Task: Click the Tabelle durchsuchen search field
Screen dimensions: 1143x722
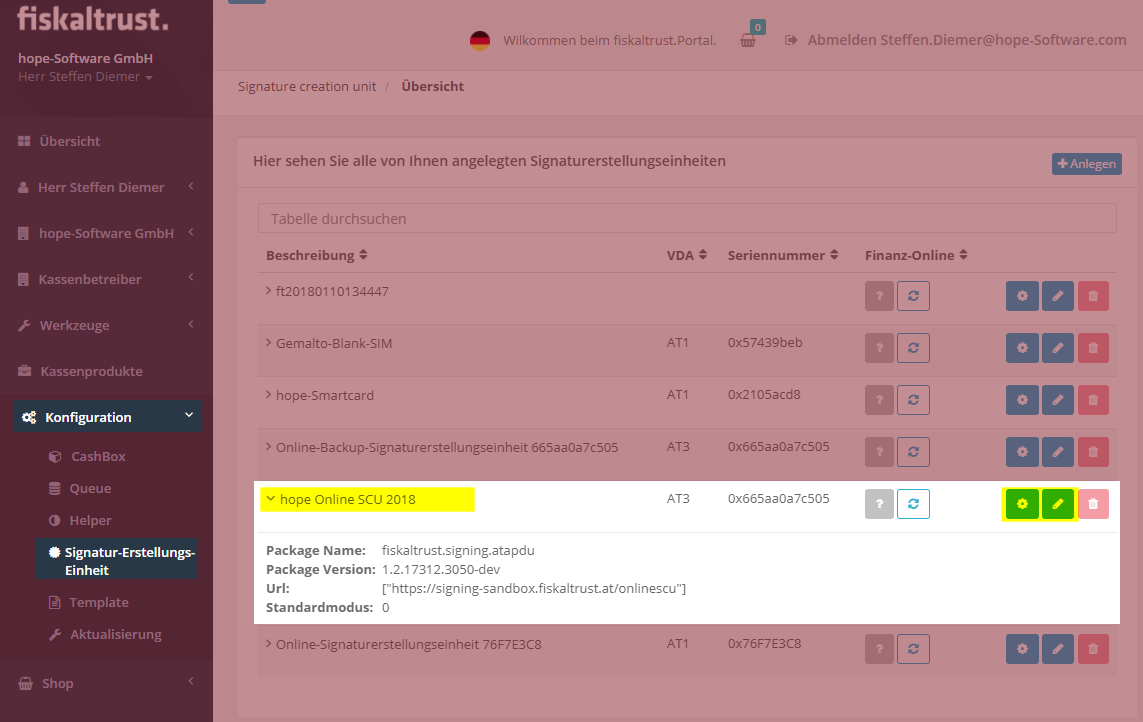Action: point(687,219)
